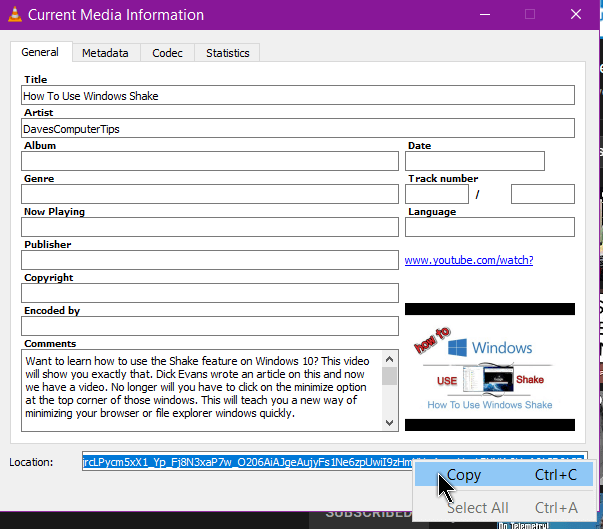The image size is (603, 529).
Task: Click the first Track number field
Action: click(x=436, y=194)
